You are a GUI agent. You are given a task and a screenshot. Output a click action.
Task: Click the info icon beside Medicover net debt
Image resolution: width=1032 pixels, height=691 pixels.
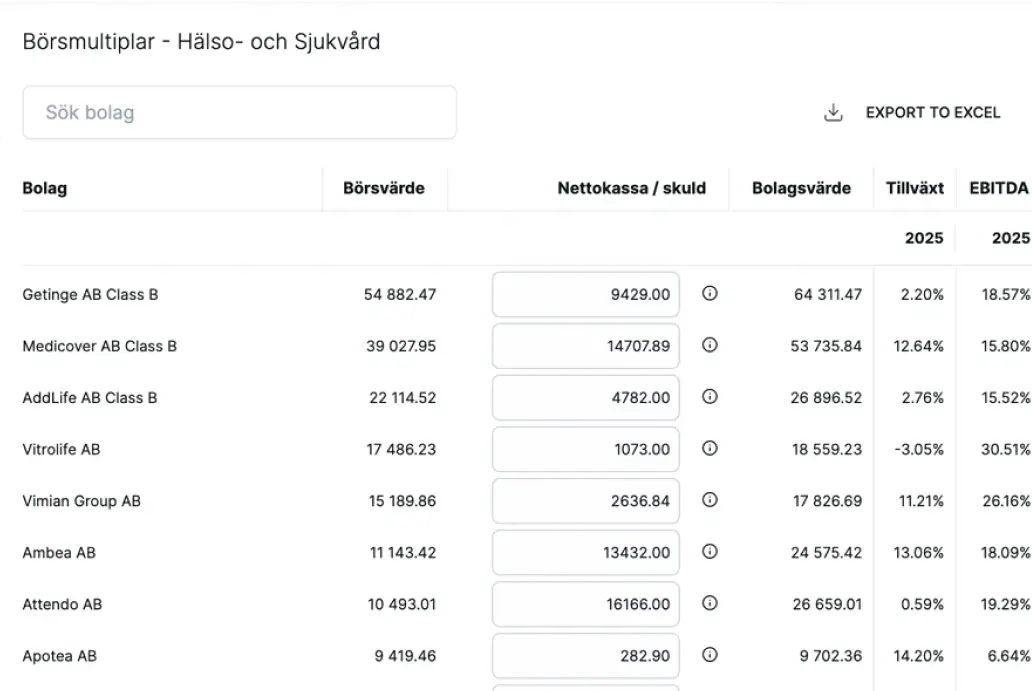(x=710, y=345)
